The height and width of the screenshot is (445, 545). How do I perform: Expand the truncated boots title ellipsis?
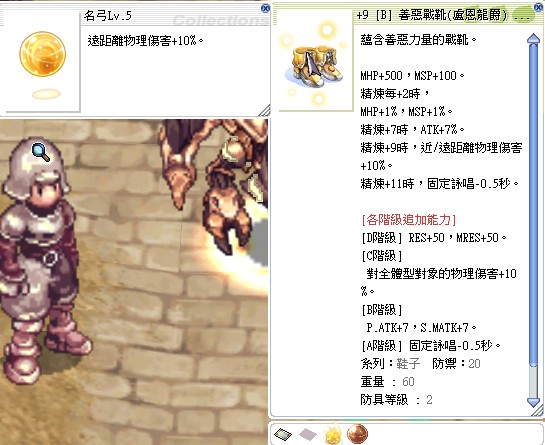[x=522, y=16]
